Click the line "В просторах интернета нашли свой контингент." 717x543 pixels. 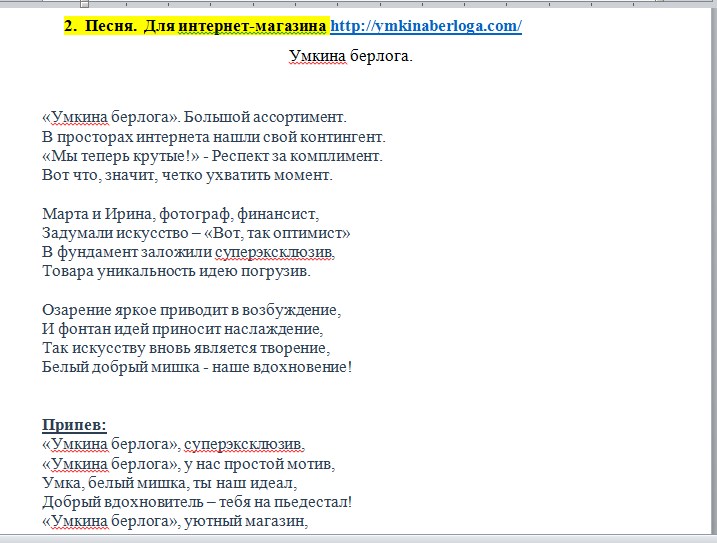click(214, 137)
